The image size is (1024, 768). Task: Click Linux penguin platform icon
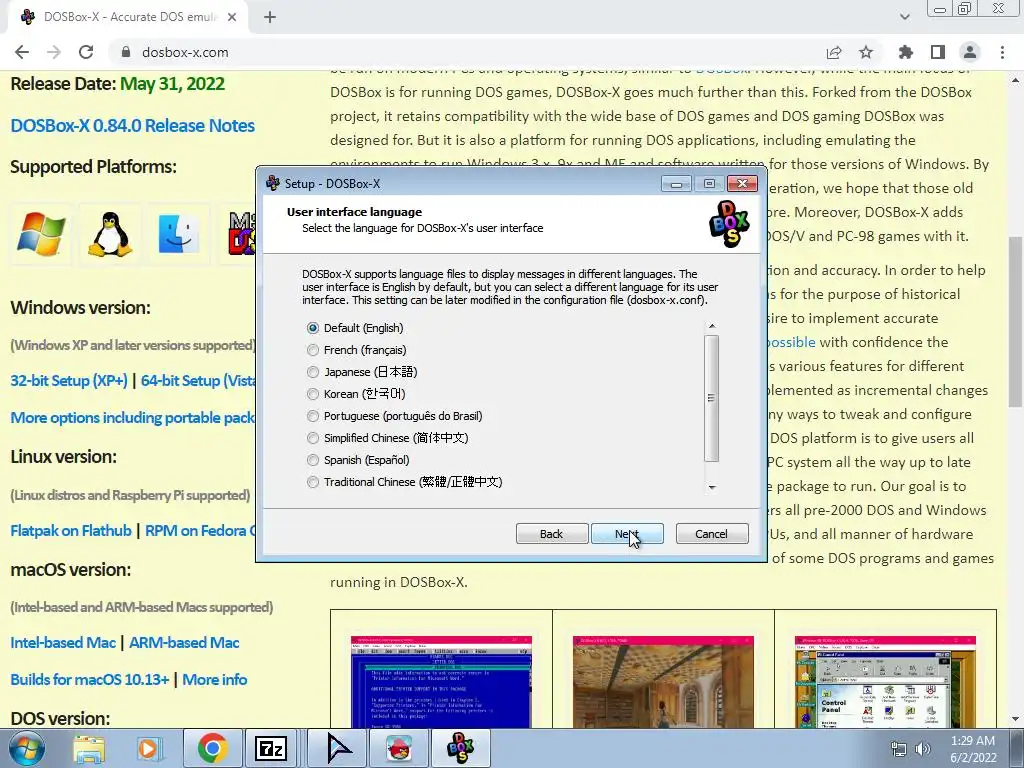pos(110,234)
